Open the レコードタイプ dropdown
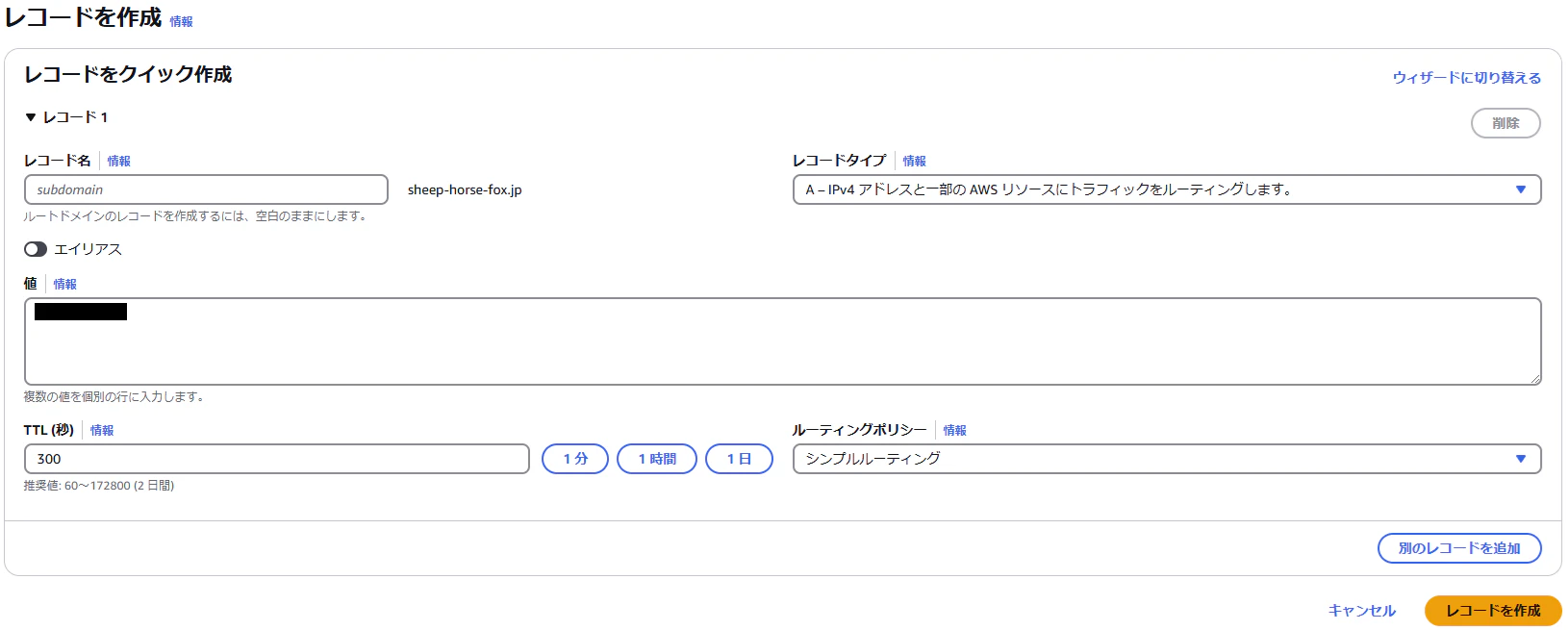 point(1167,189)
